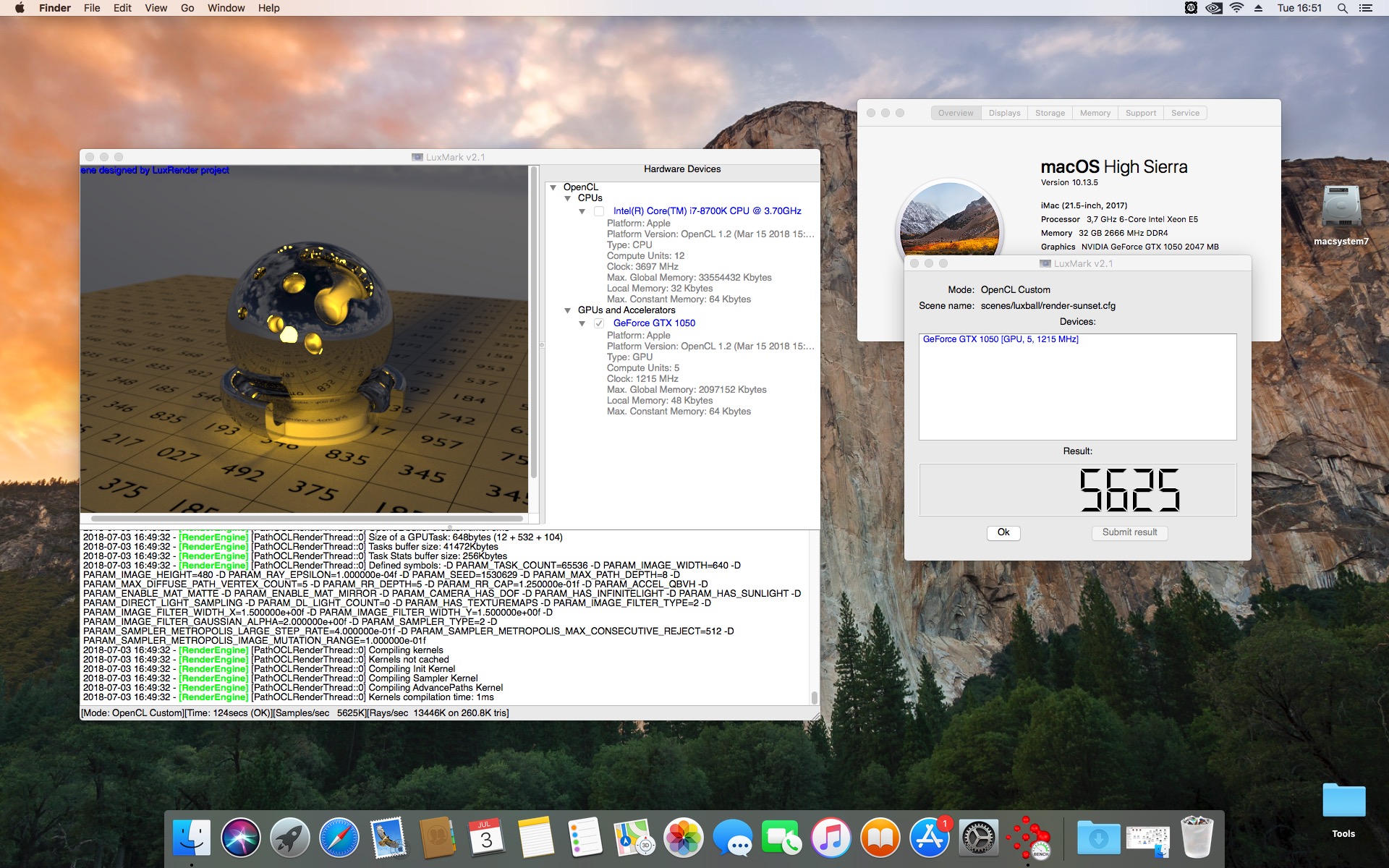Click the Submit result button
This screenshot has width=1389, height=868.
[x=1129, y=532]
